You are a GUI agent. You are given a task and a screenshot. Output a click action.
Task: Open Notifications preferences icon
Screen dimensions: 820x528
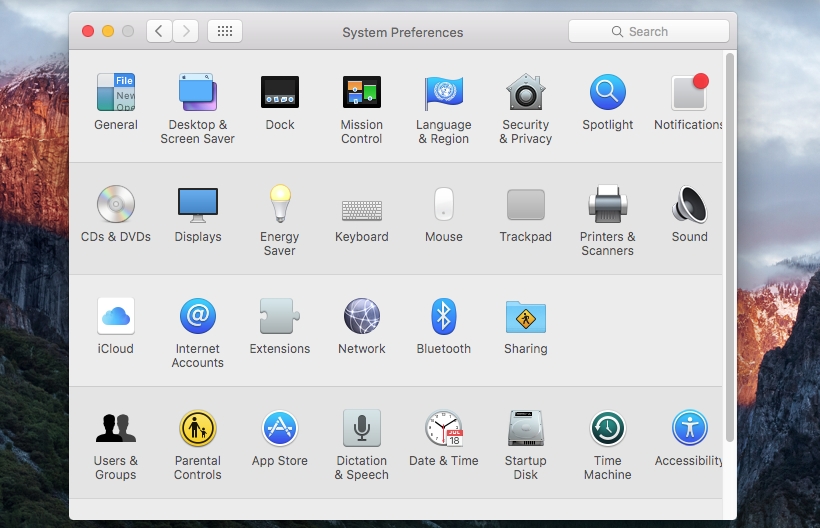coord(690,92)
